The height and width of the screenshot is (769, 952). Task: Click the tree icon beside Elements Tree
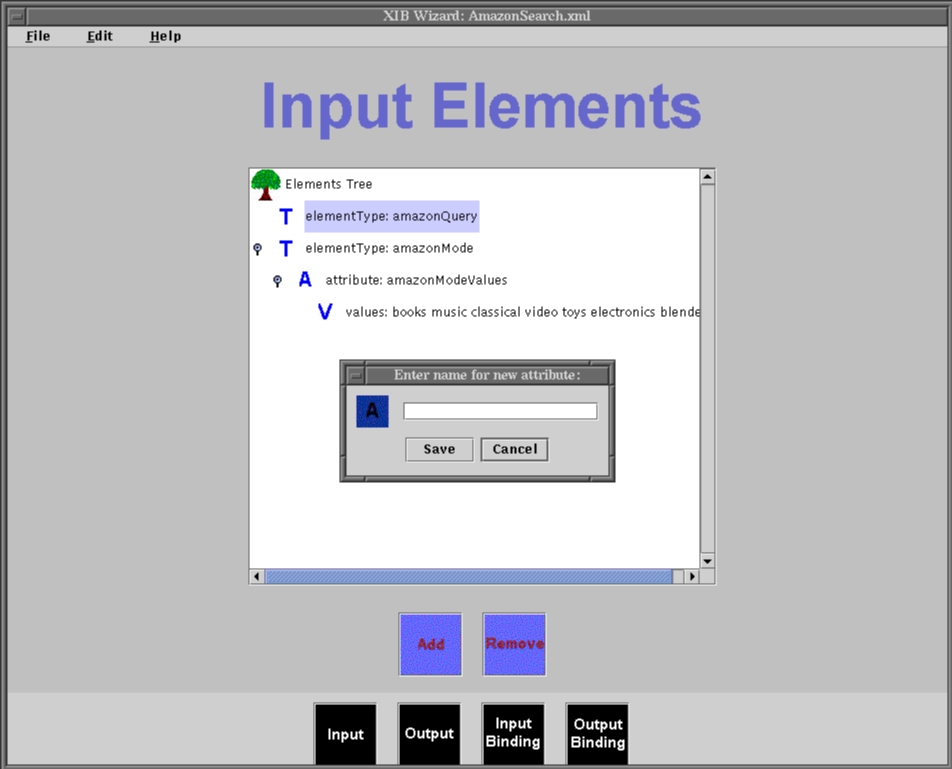(265, 185)
